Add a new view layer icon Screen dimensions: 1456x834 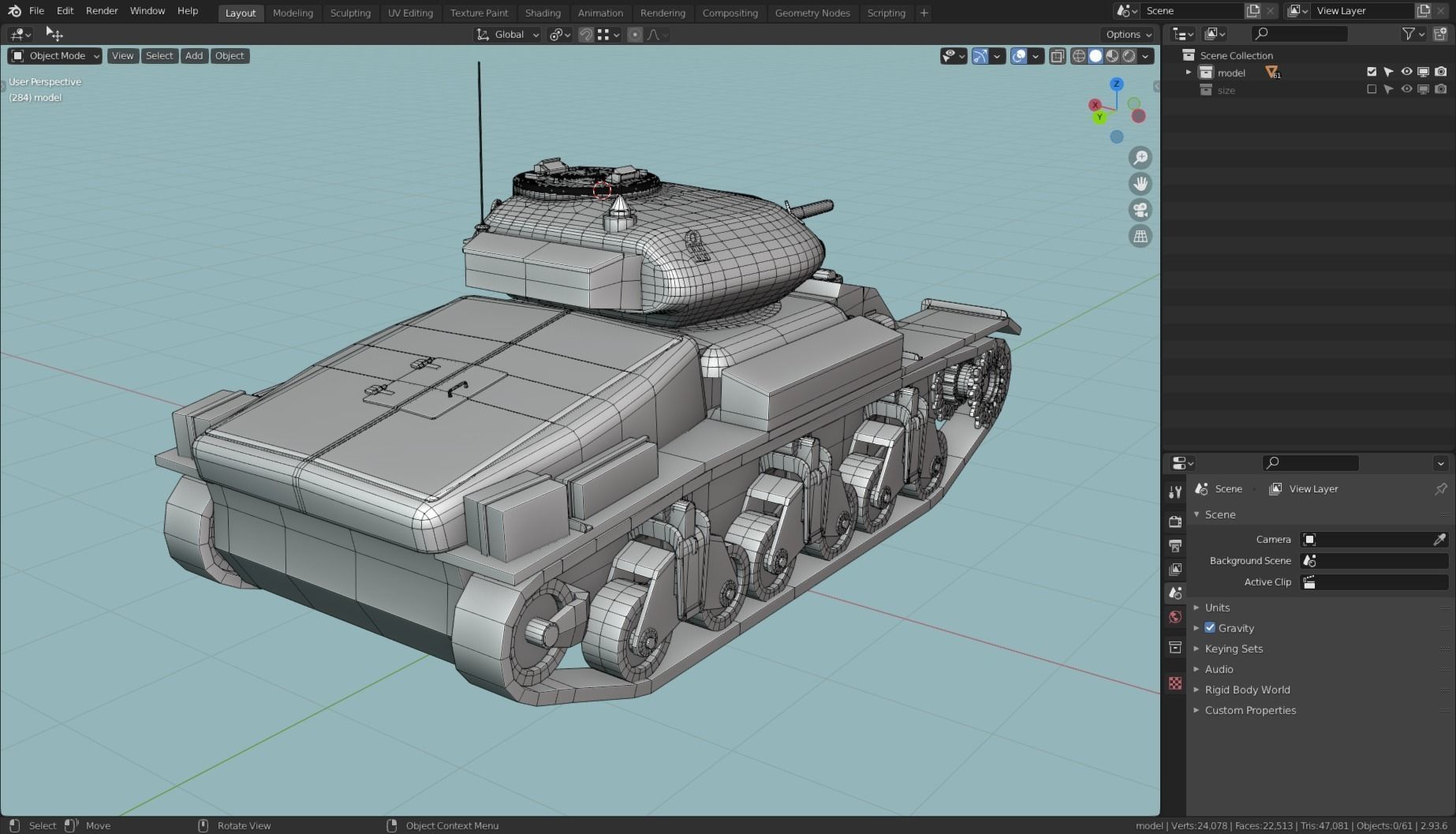coord(1423,11)
